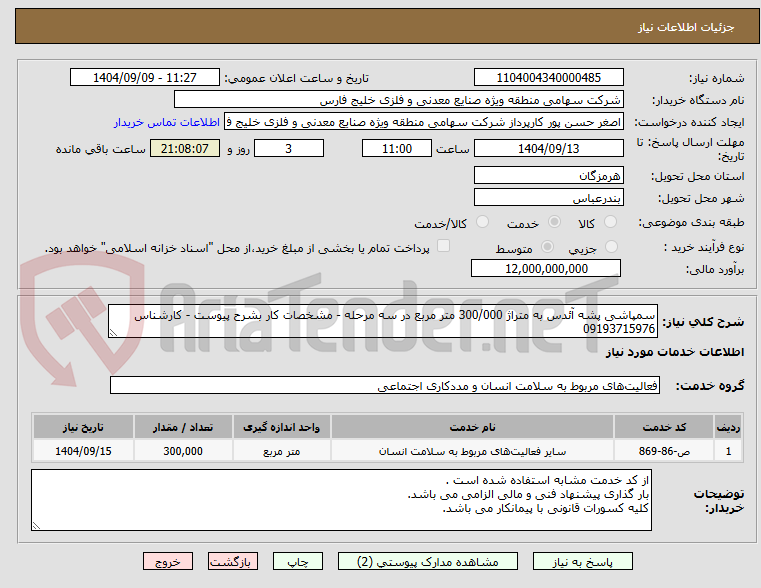The height and width of the screenshot is (588, 761).
Task: Click column header تعداد / مقدار
Action: 183,427
